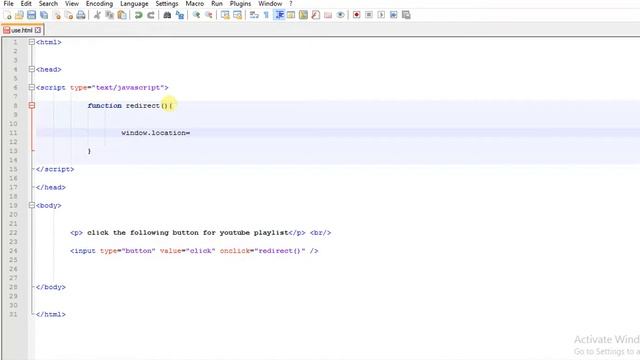The width and height of the screenshot is (640, 360).
Task: Click the Copy toolbar icon
Action: (x=109, y=15)
